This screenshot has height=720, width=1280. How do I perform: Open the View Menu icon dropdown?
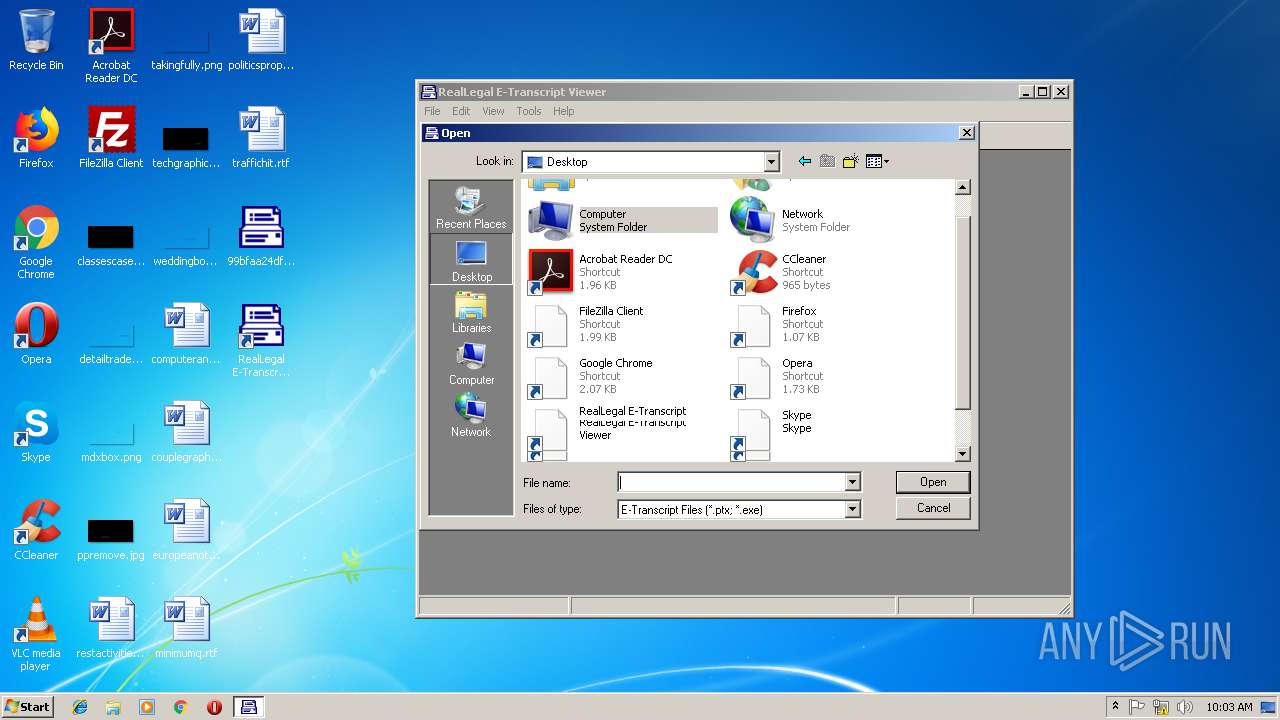pos(877,161)
